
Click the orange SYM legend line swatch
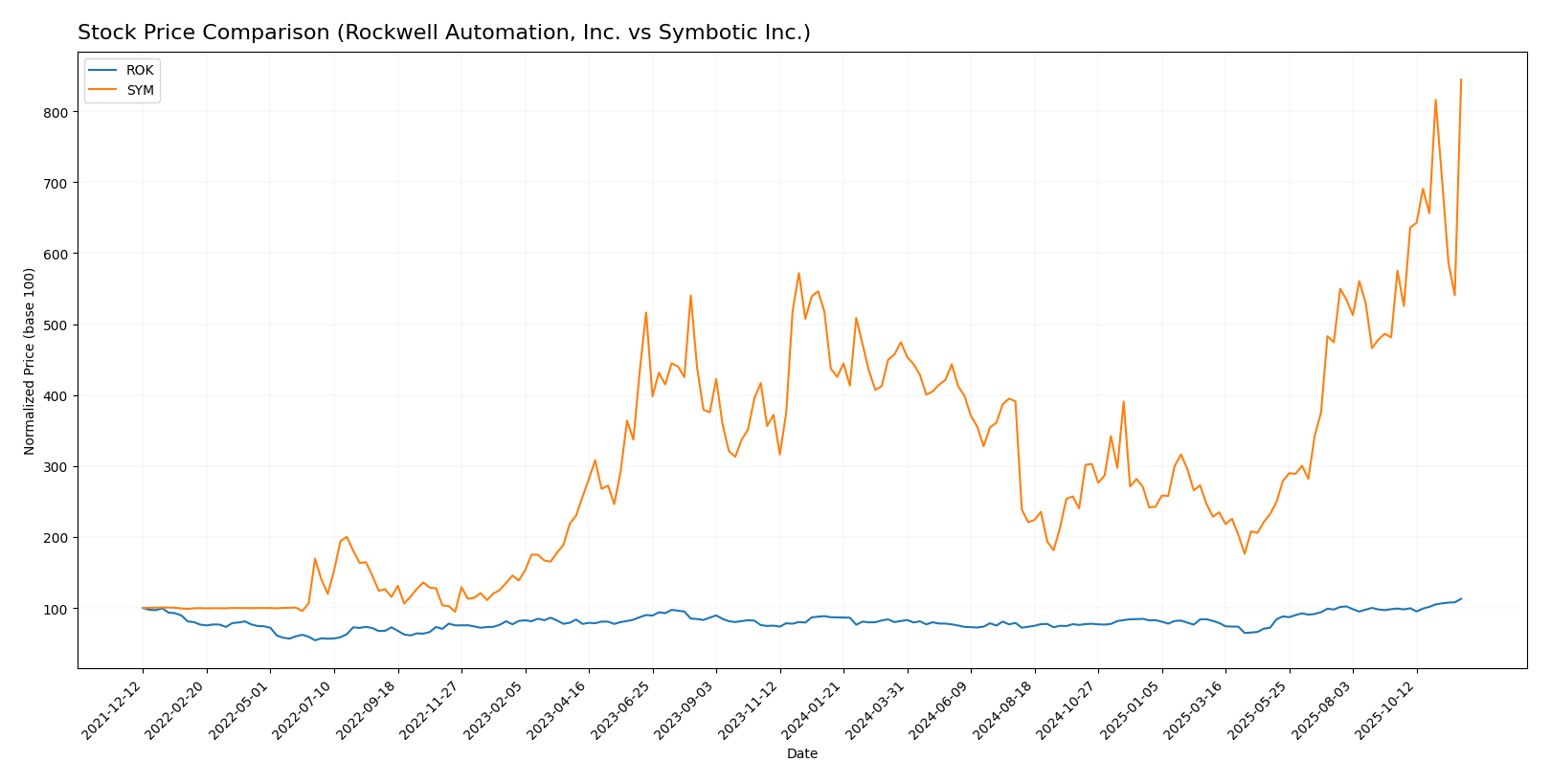pos(103,91)
